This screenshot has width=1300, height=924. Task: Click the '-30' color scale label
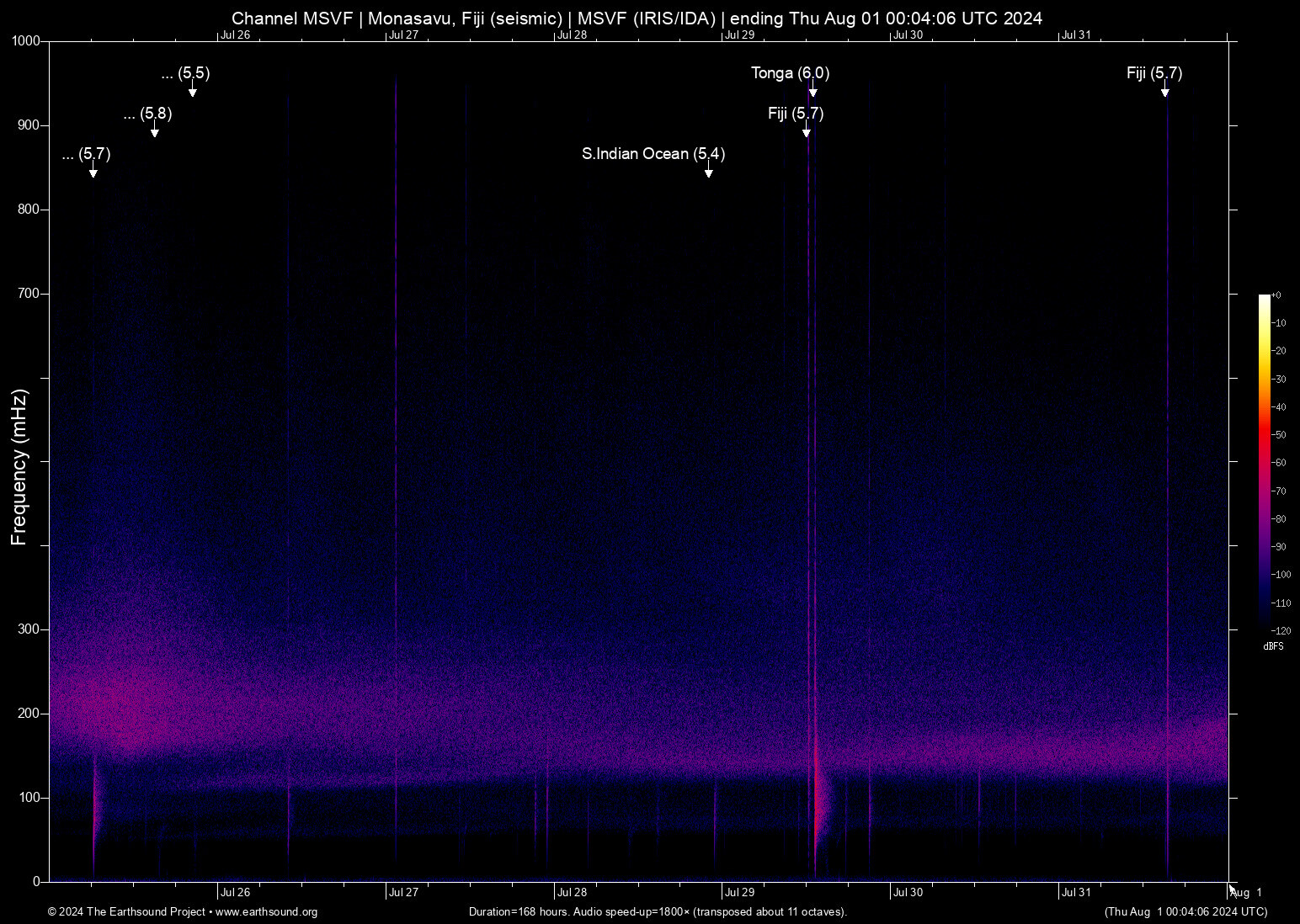1279,380
